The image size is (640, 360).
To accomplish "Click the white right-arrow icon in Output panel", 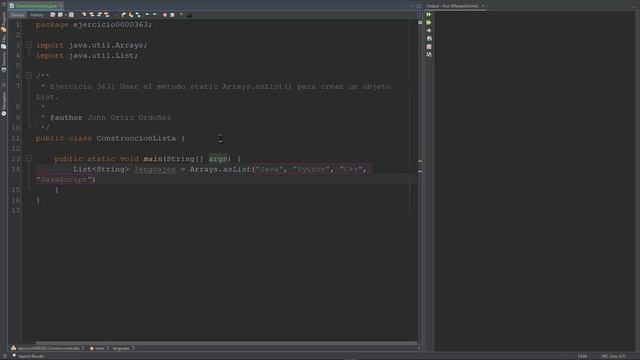I will coord(429,31).
